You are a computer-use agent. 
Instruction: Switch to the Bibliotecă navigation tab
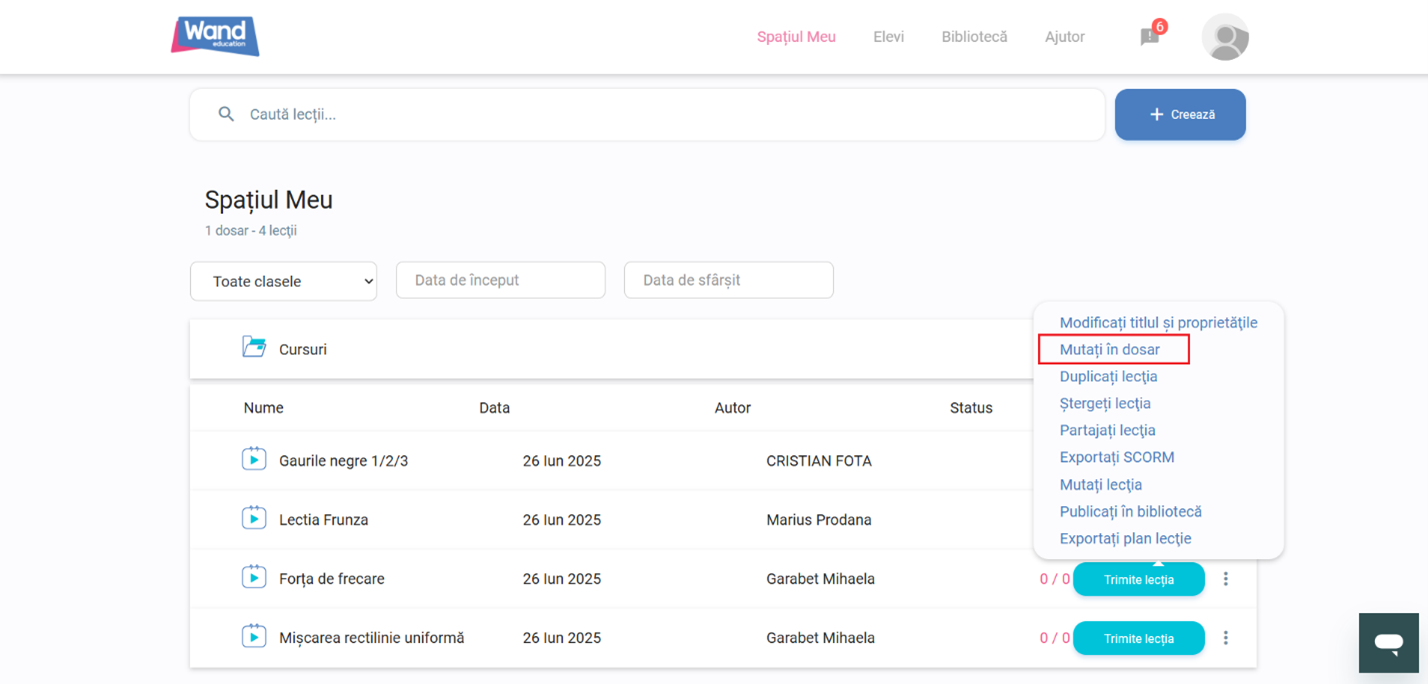coord(974,37)
